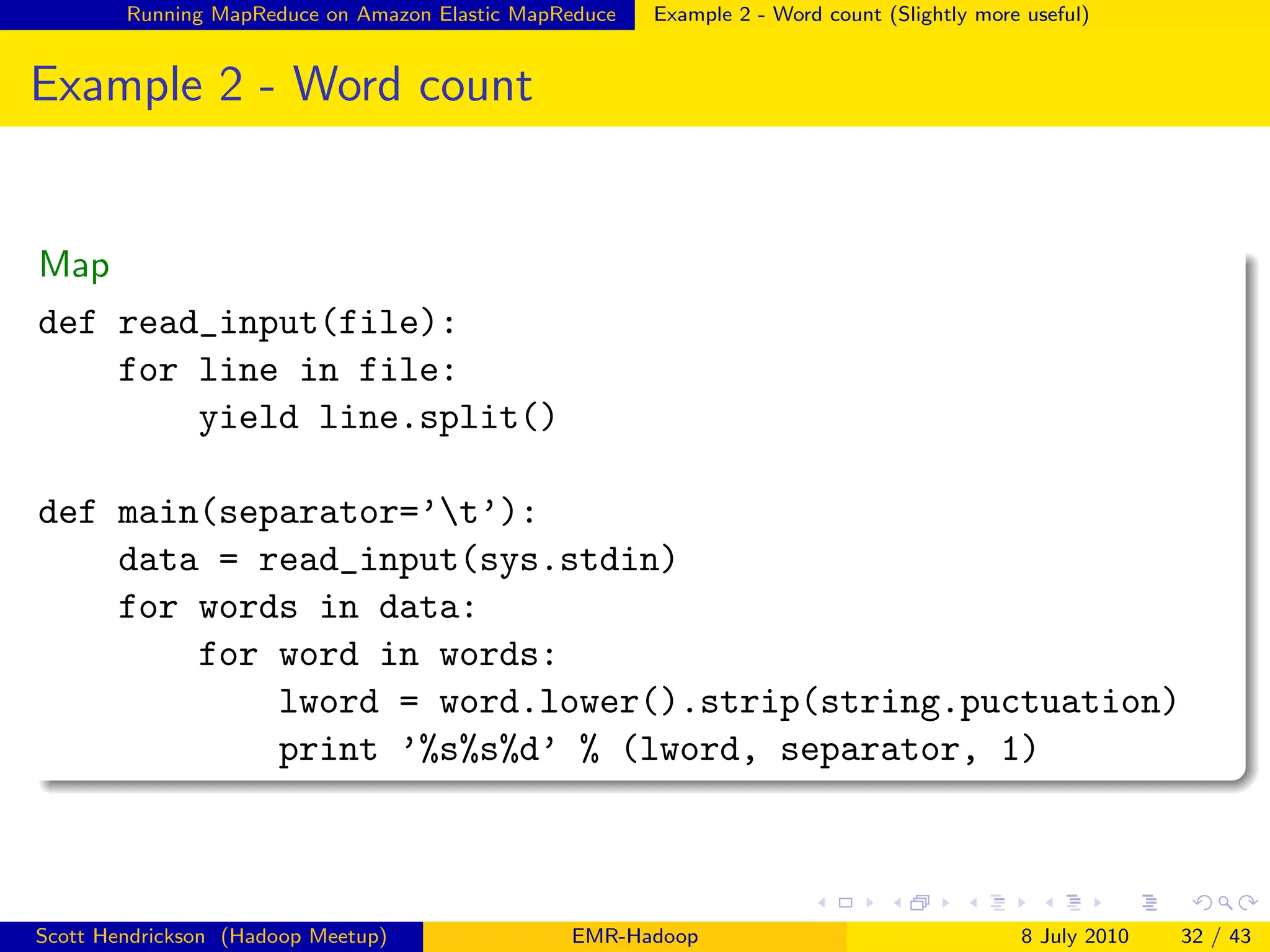The image size is (1270, 952).
Task: Click the line for words in data:
Action: [297, 607]
